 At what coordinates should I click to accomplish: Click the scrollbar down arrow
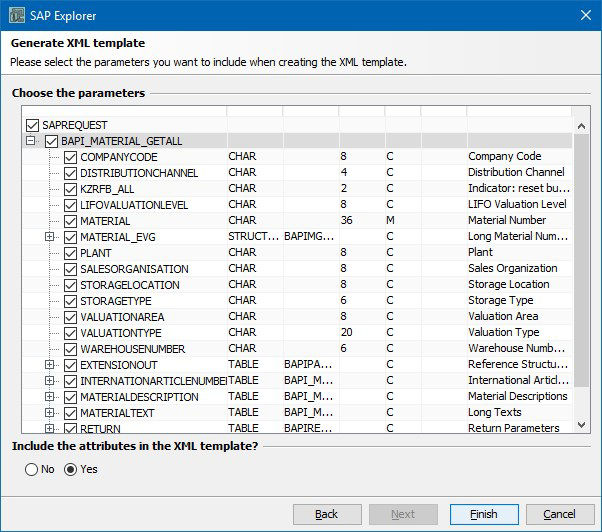tap(581, 425)
